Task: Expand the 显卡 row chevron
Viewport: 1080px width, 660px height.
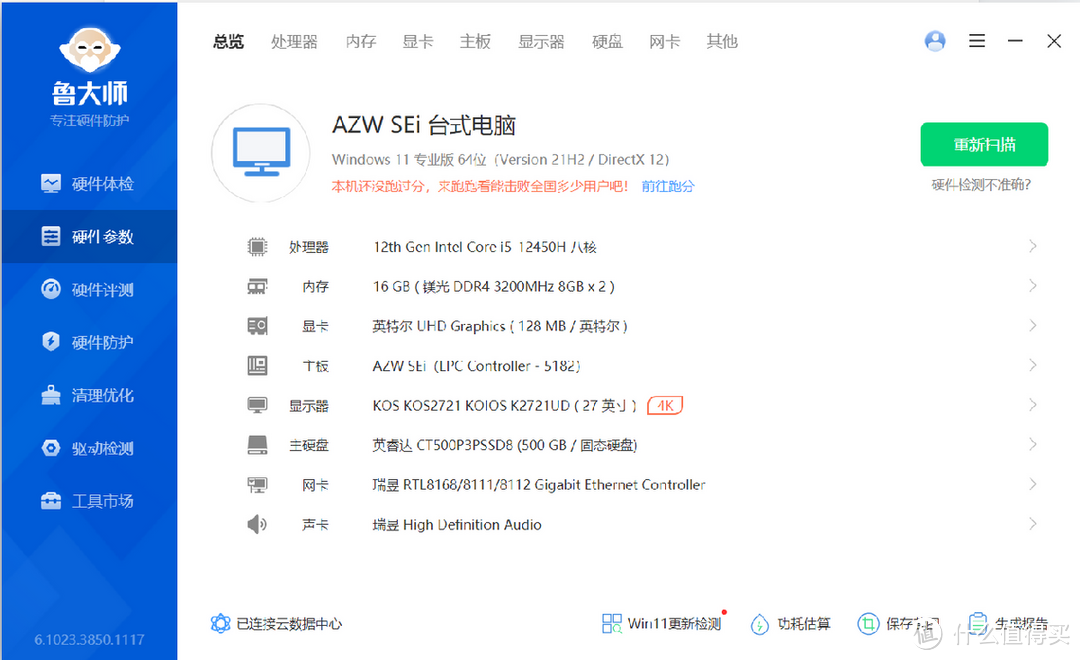Action: (x=1032, y=325)
